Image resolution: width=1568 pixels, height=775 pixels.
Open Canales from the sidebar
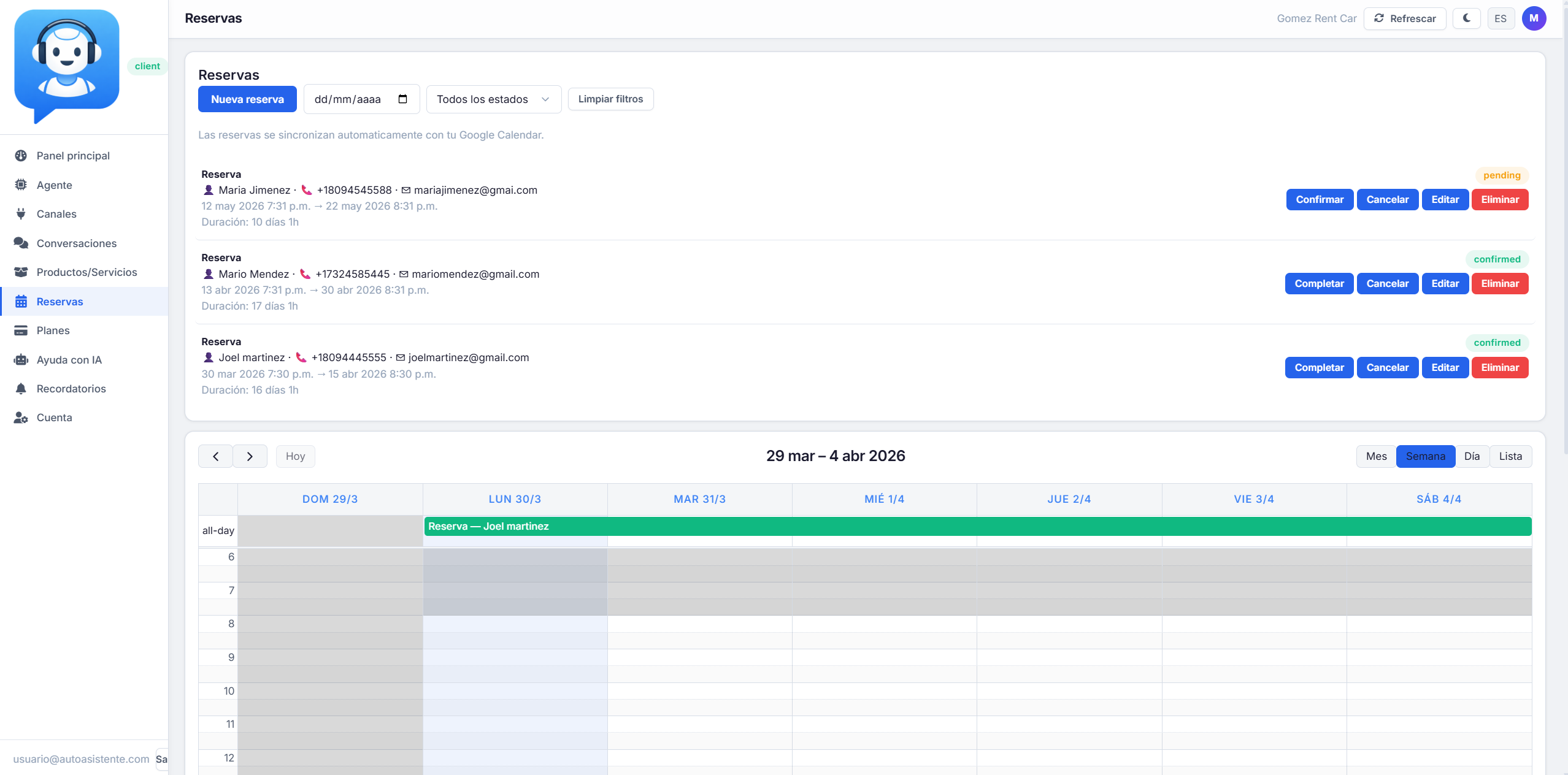[x=59, y=213]
